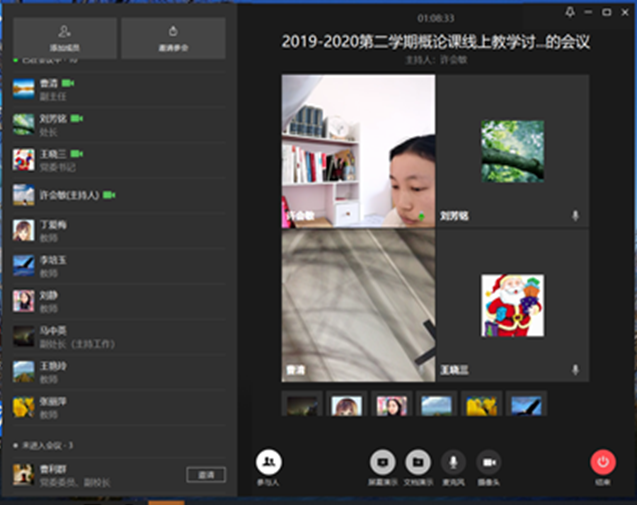Start 屏幕演示 screen sharing
This screenshot has width=637, height=505.
click(x=382, y=462)
